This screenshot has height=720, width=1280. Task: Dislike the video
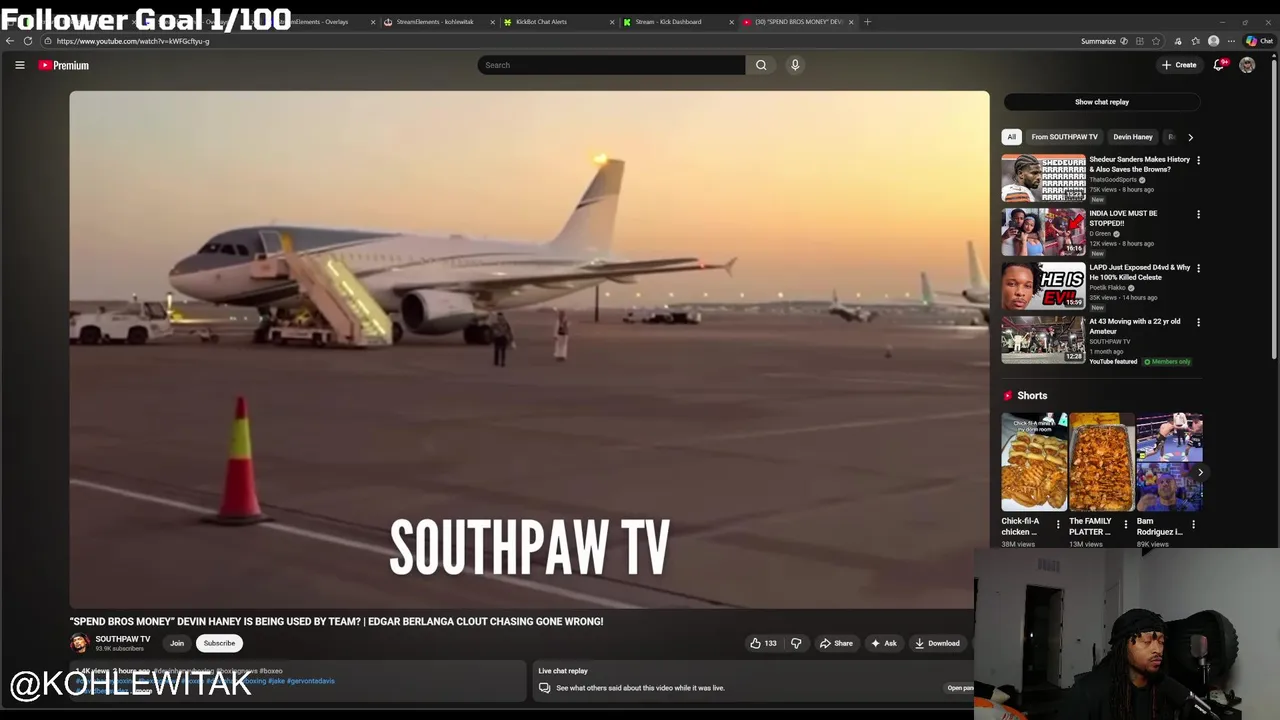(x=796, y=643)
